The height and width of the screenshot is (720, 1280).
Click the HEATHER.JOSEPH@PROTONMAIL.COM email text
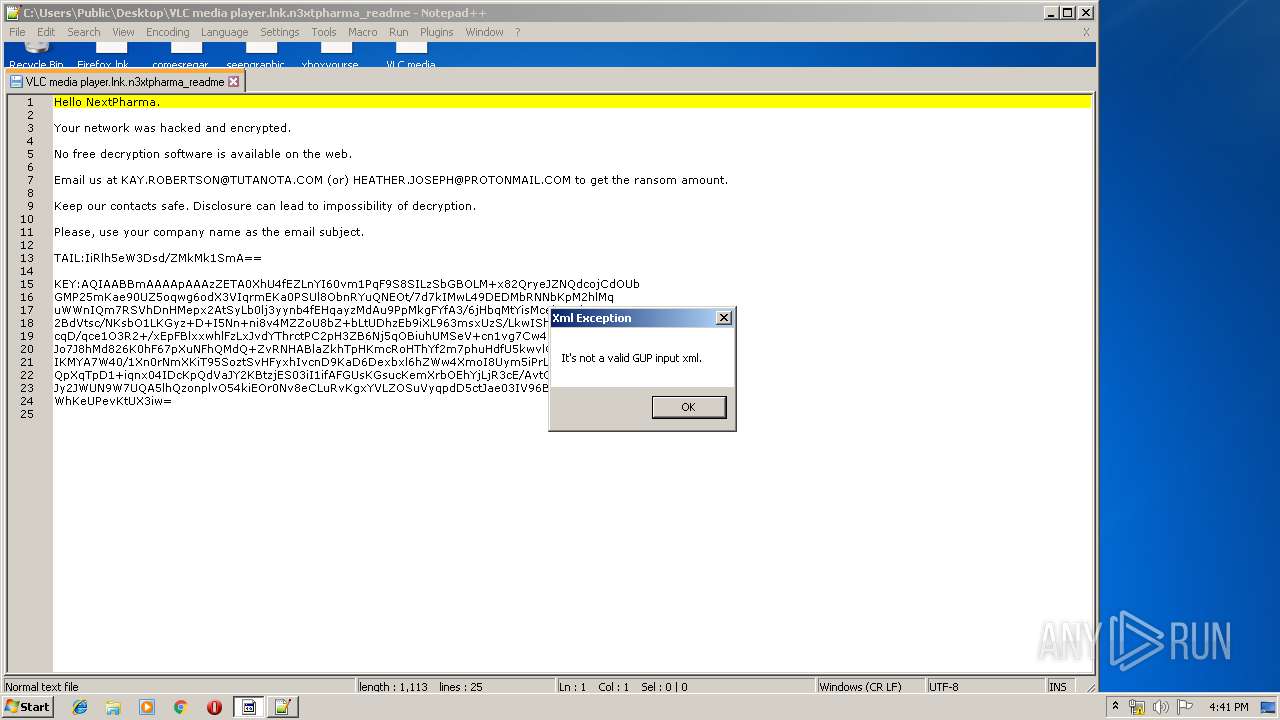click(x=462, y=180)
